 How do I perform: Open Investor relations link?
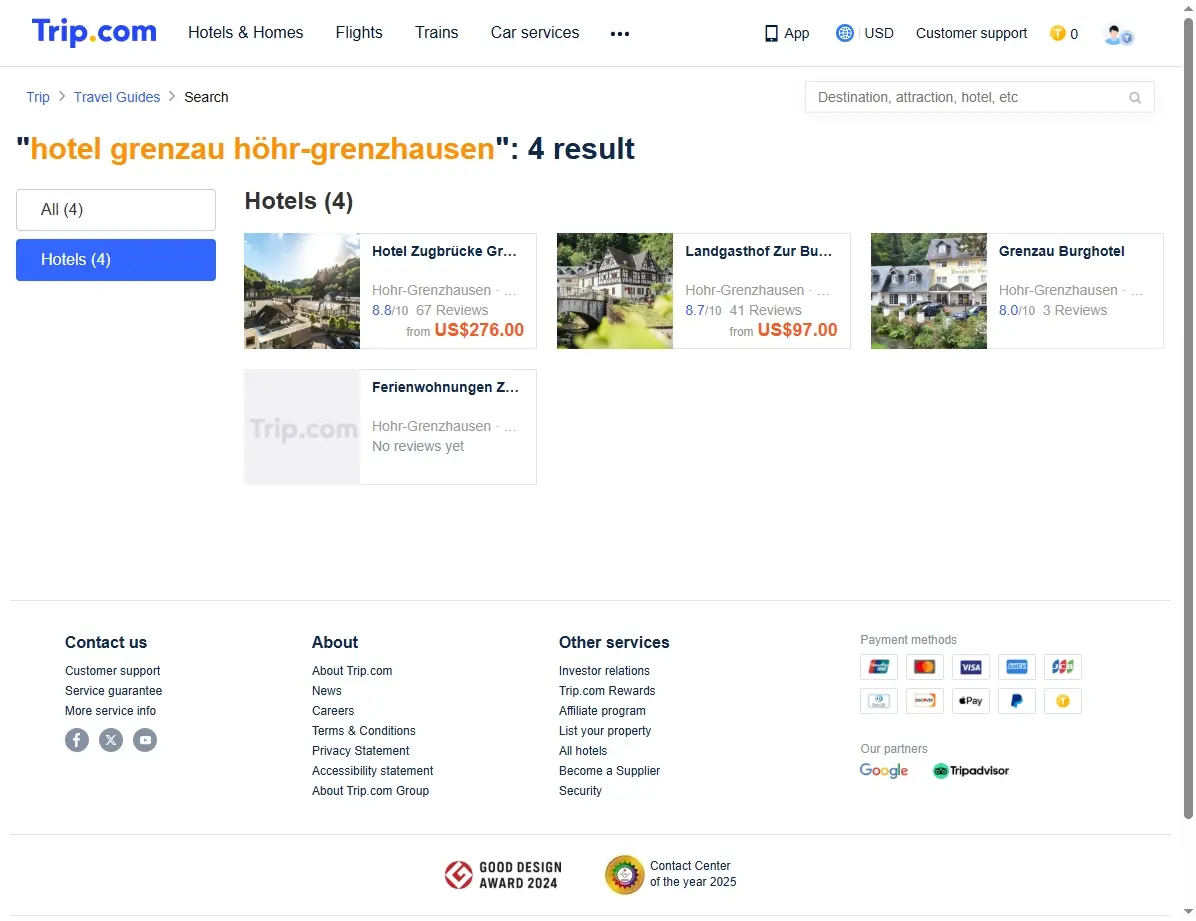coord(604,671)
